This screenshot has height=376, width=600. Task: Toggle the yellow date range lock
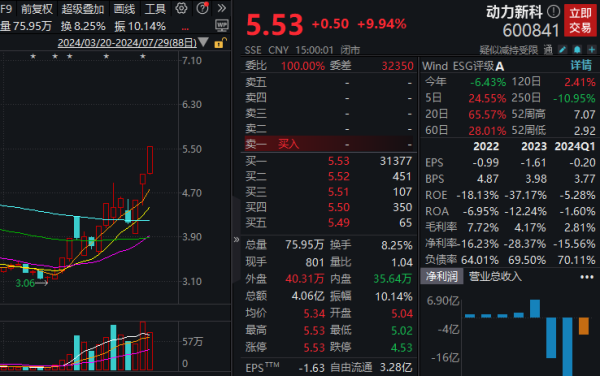(x=220, y=43)
